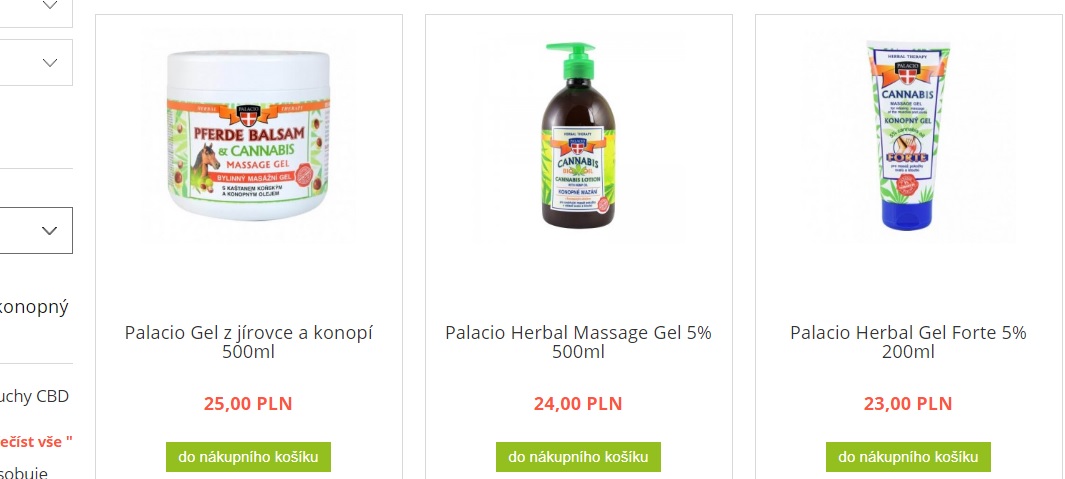Expand the second sidebar filter dropdown
Viewport: 1065px width, 479px height.
[x=36, y=63]
